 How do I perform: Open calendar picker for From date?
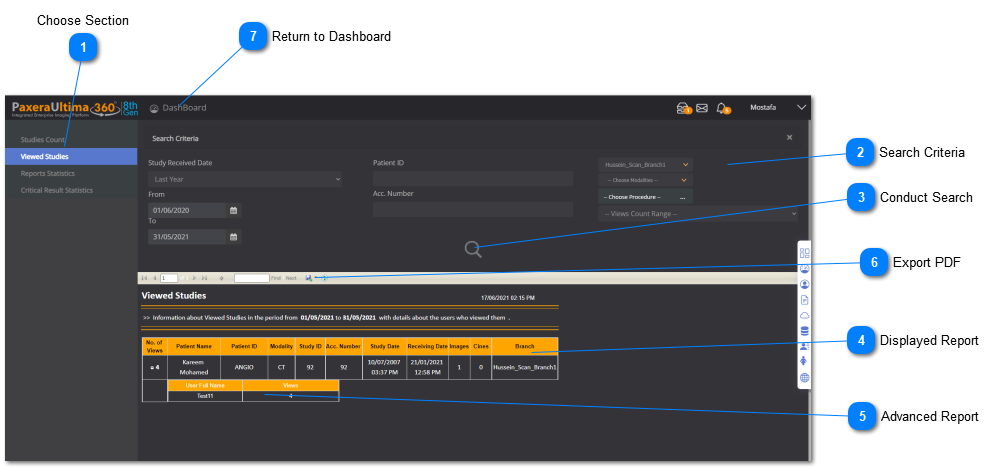(x=234, y=211)
